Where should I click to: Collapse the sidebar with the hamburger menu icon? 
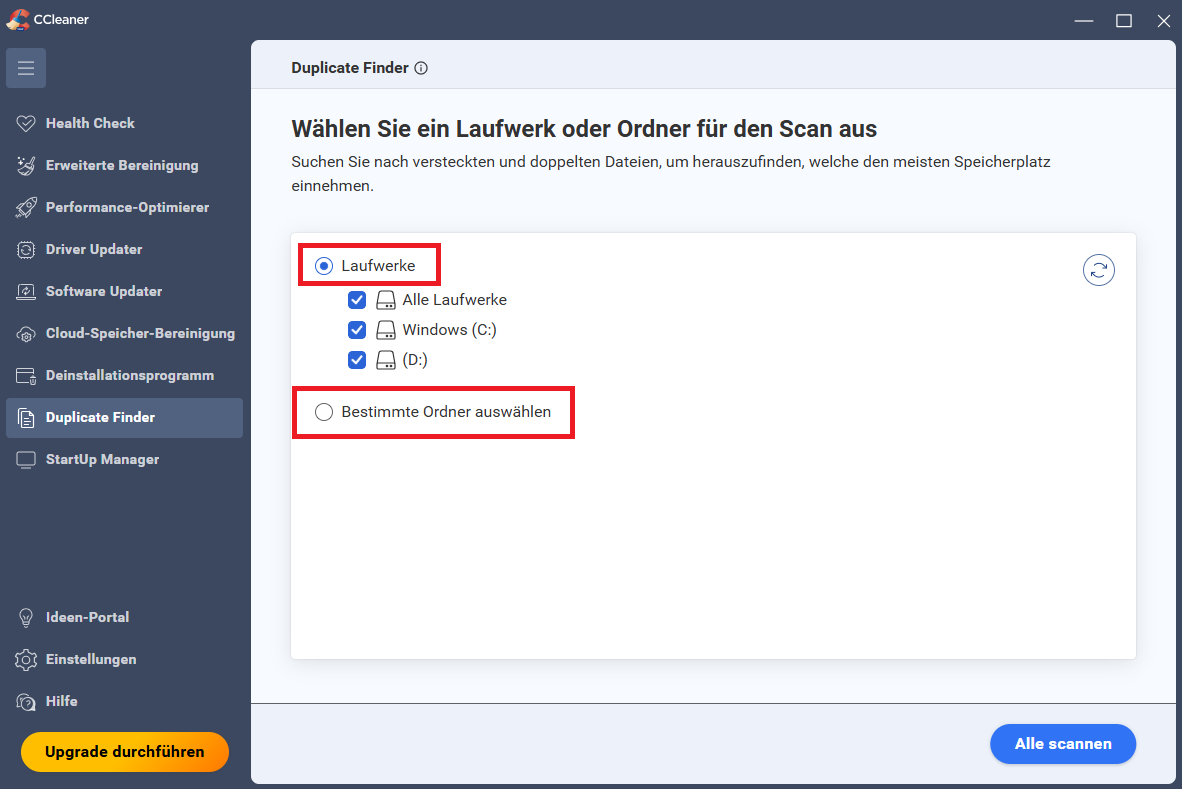coord(26,68)
